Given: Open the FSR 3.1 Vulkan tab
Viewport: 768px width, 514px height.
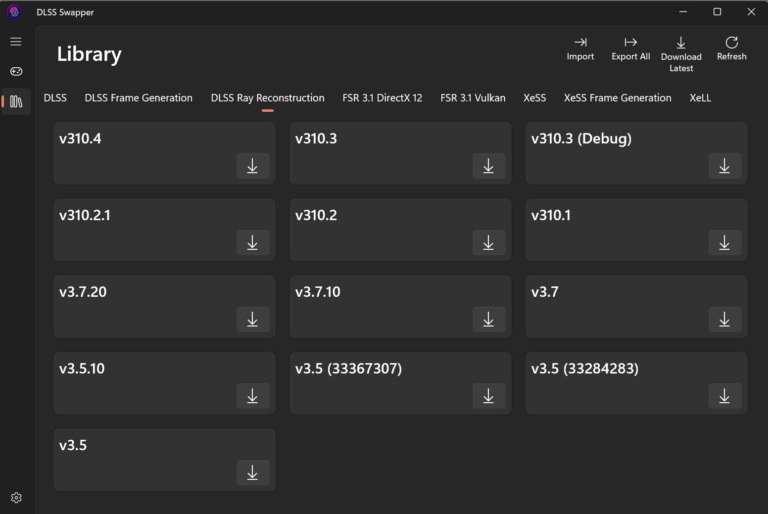Looking at the screenshot, I should [472, 98].
